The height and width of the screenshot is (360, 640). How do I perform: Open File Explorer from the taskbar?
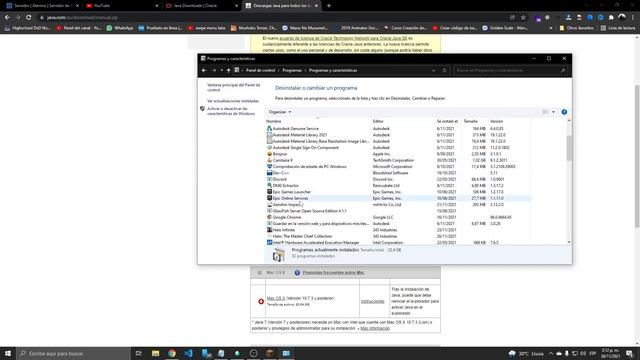[156, 353]
